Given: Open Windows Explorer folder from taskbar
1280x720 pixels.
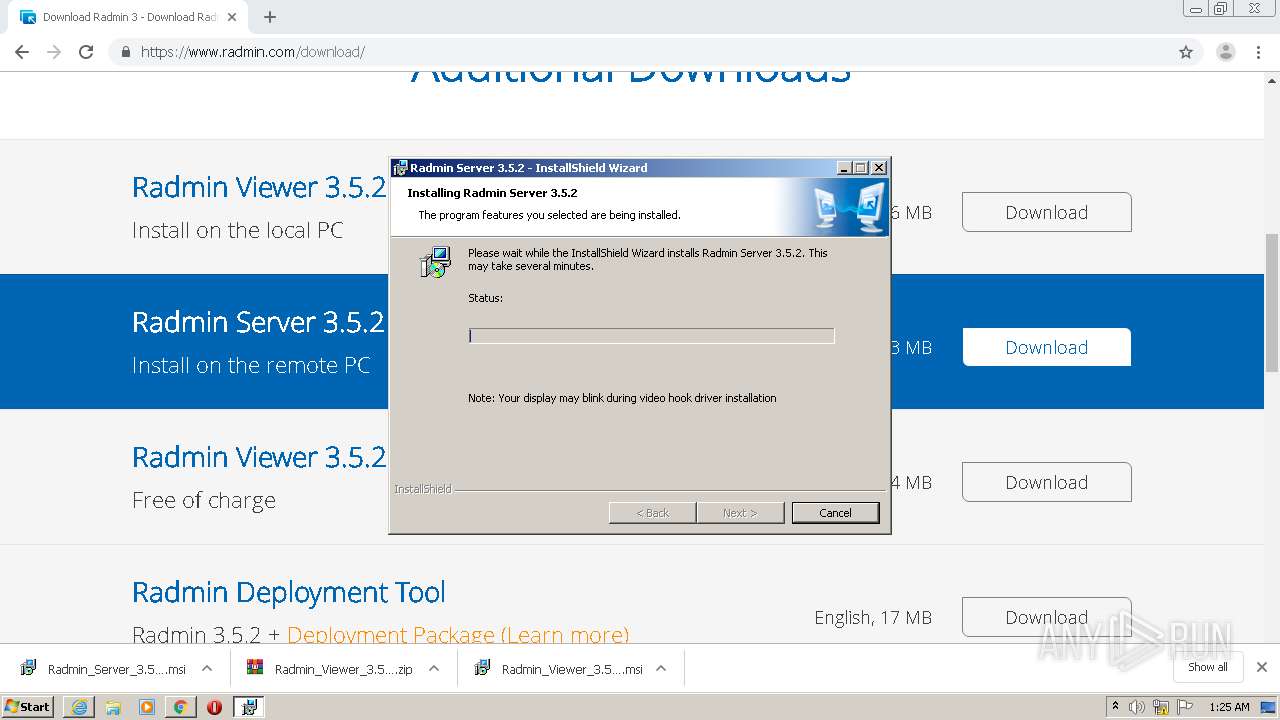Looking at the screenshot, I should 113,707.
